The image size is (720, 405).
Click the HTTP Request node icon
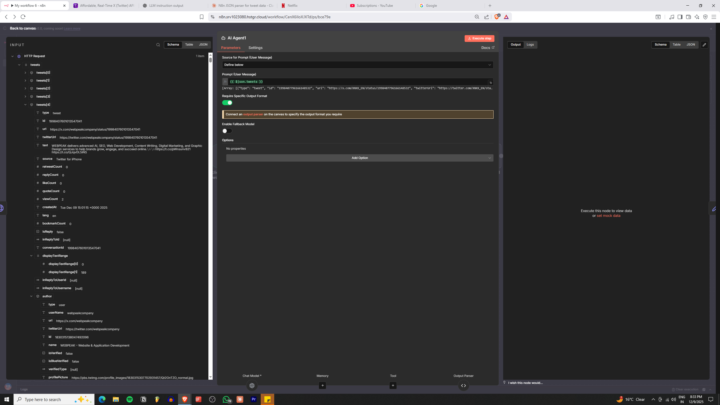19,56
